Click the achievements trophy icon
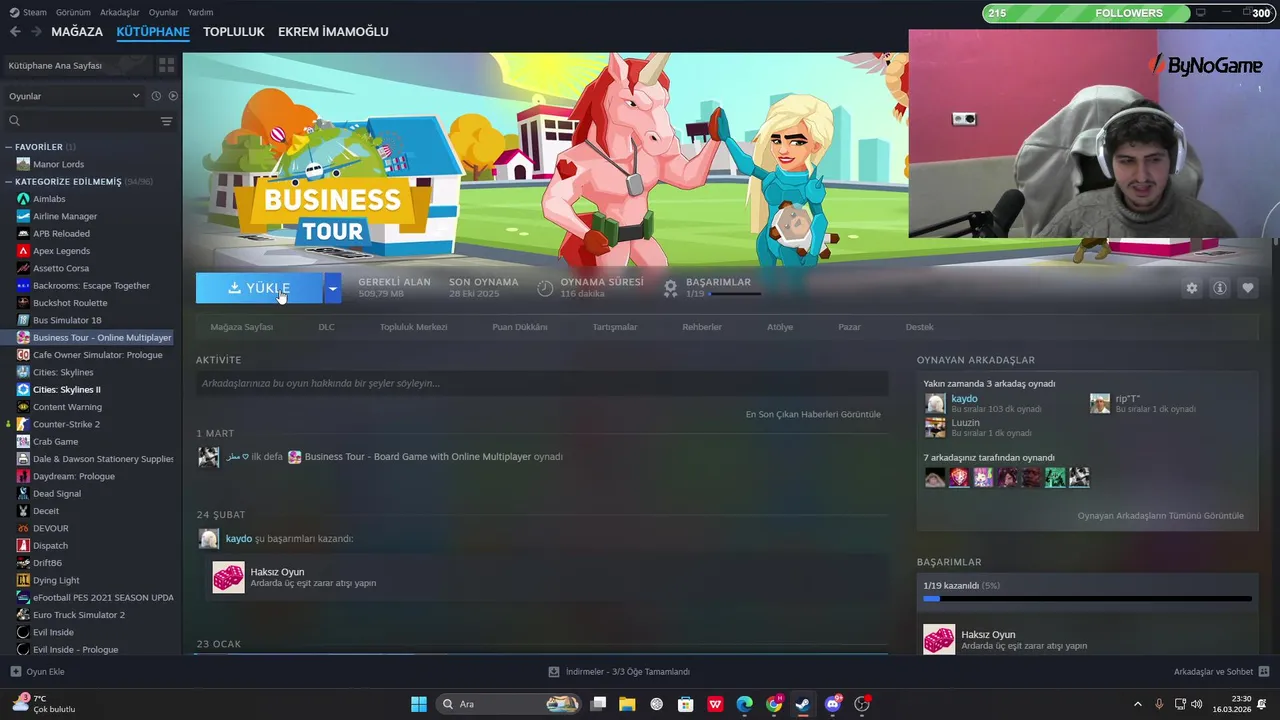1280x720 pixels. pos(670,288)
